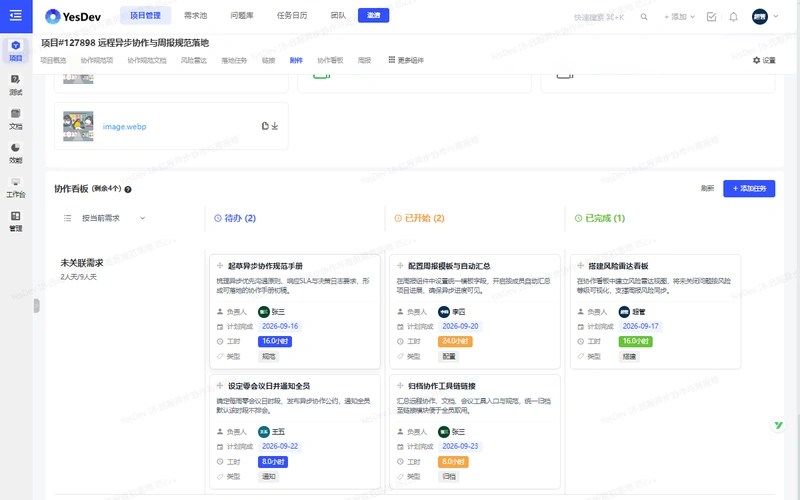Click the 张三 avatar on the 起草异步协作规范手册 card
Screen dimensions: 800x500
coord(264,312)
